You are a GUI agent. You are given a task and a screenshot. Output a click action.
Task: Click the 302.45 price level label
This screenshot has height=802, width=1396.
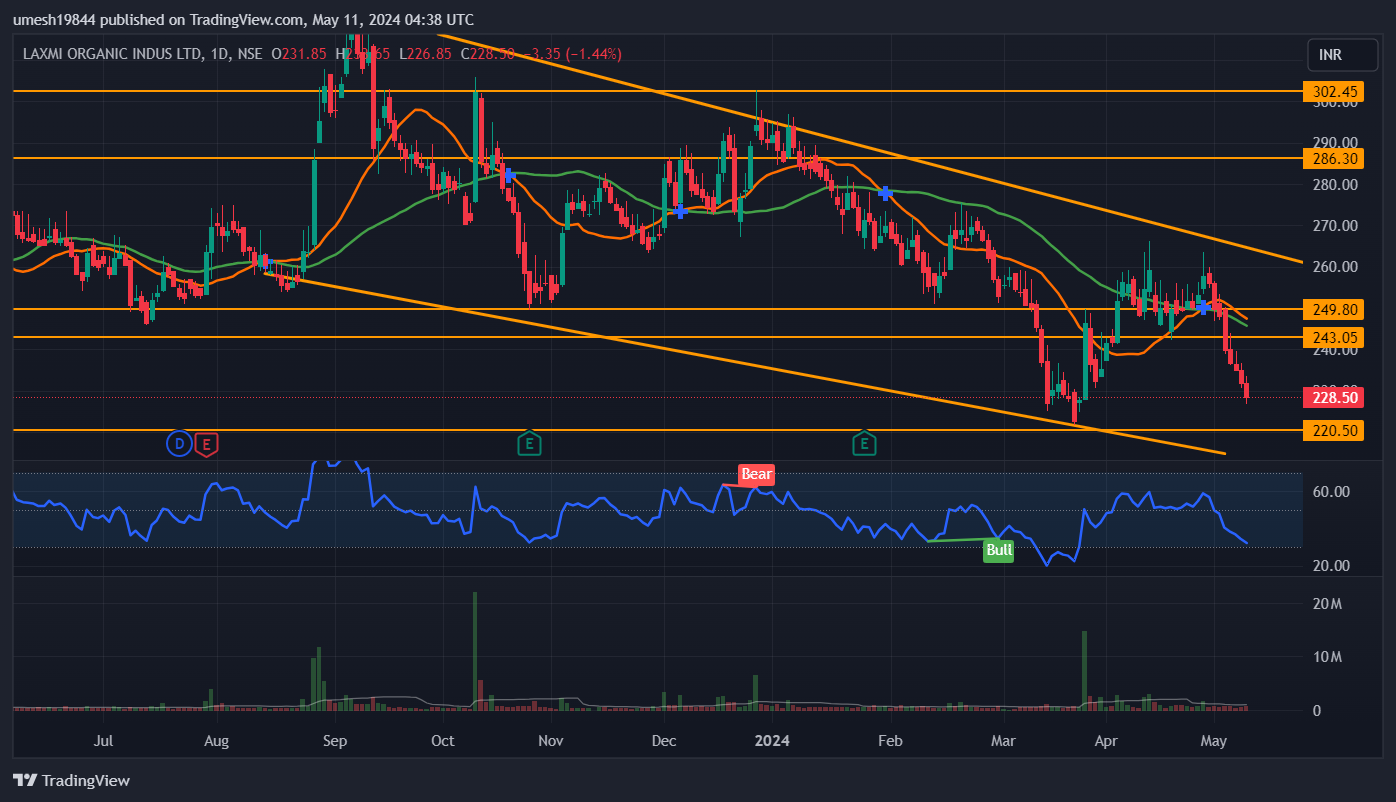coord(1335,91)
